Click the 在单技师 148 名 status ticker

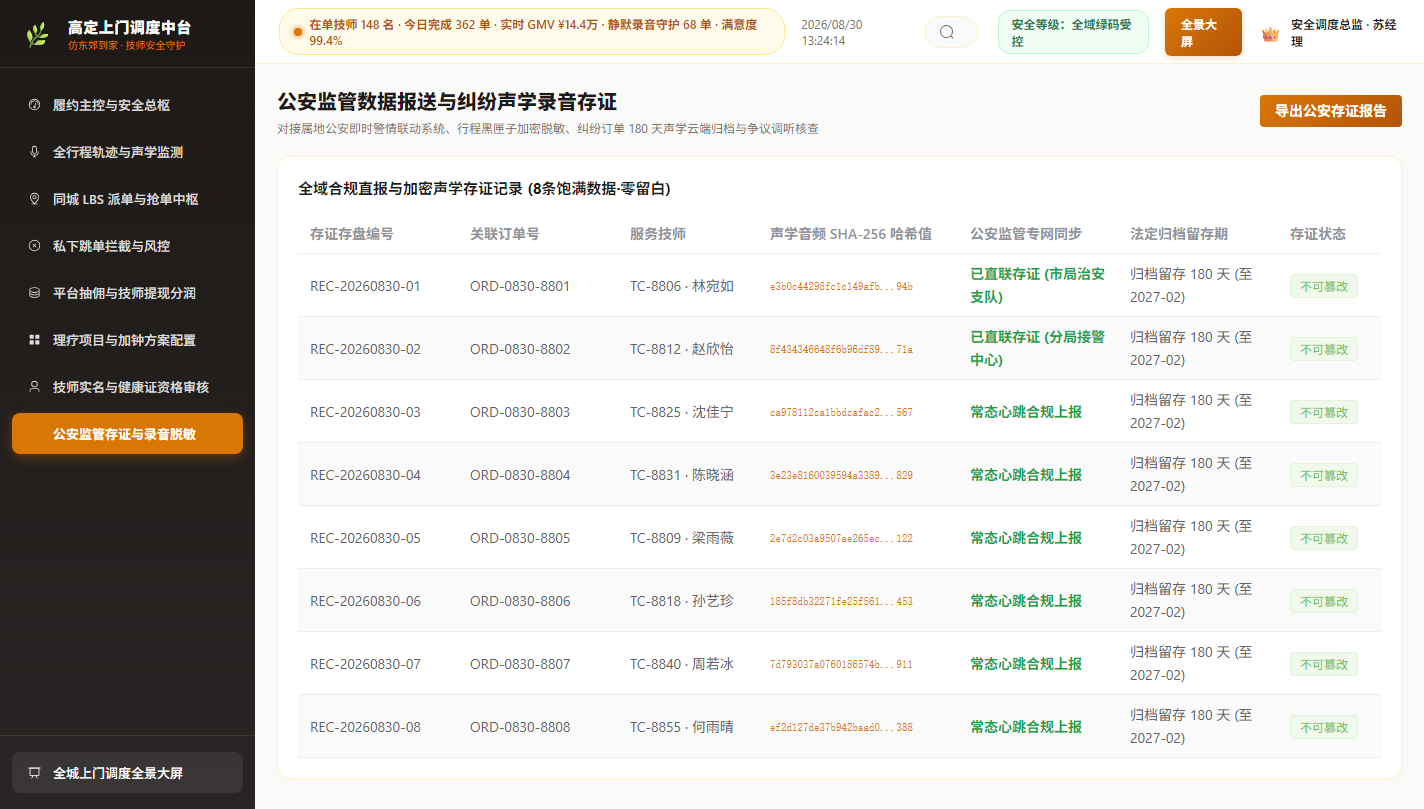pyautogui.click(x=532, y=32)
